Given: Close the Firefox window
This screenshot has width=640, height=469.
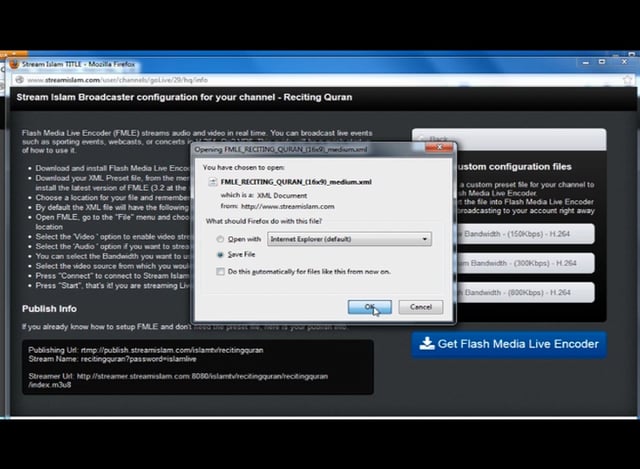Looking at the screenshot, I should 624,62.
